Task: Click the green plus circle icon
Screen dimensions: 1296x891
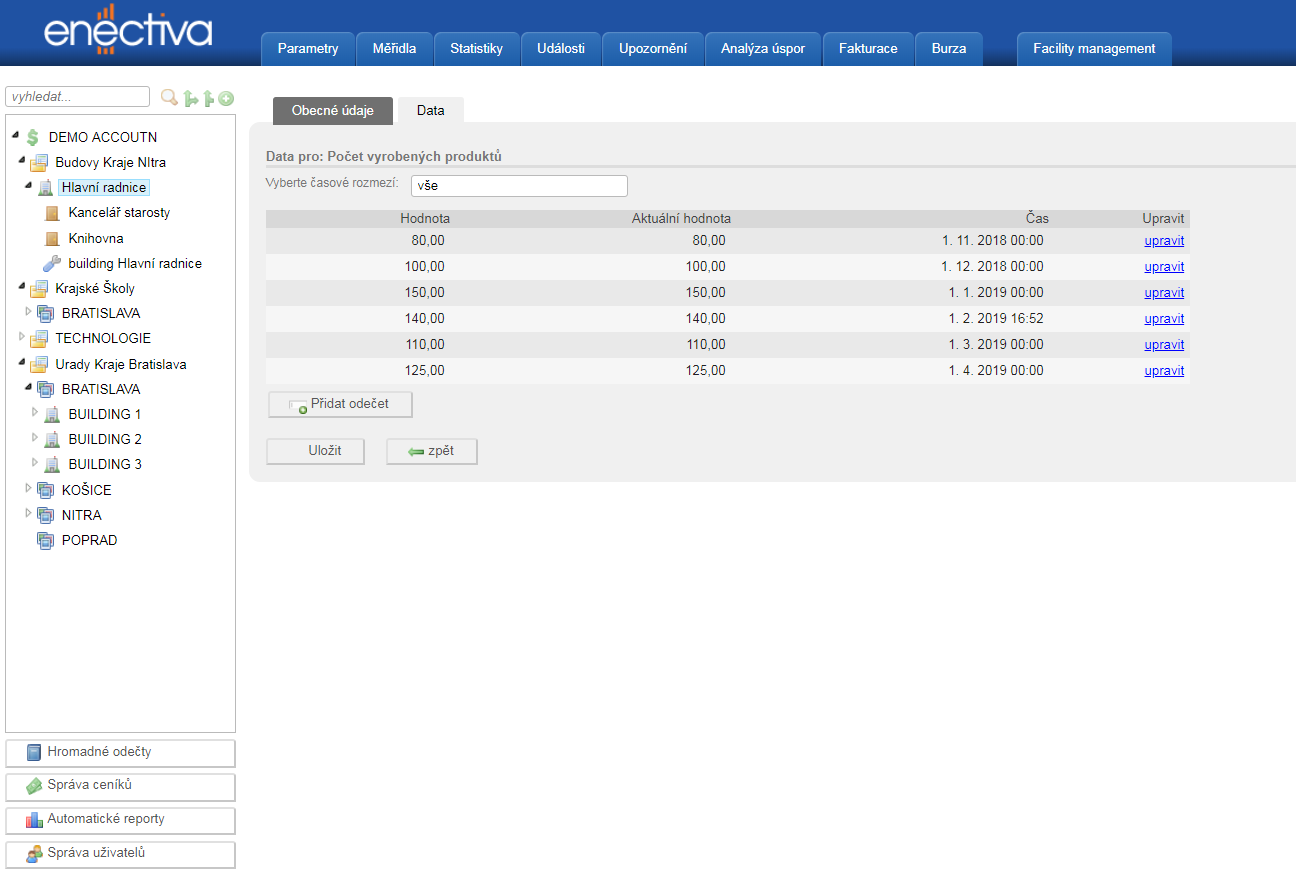Action: [x=226, y=98]
